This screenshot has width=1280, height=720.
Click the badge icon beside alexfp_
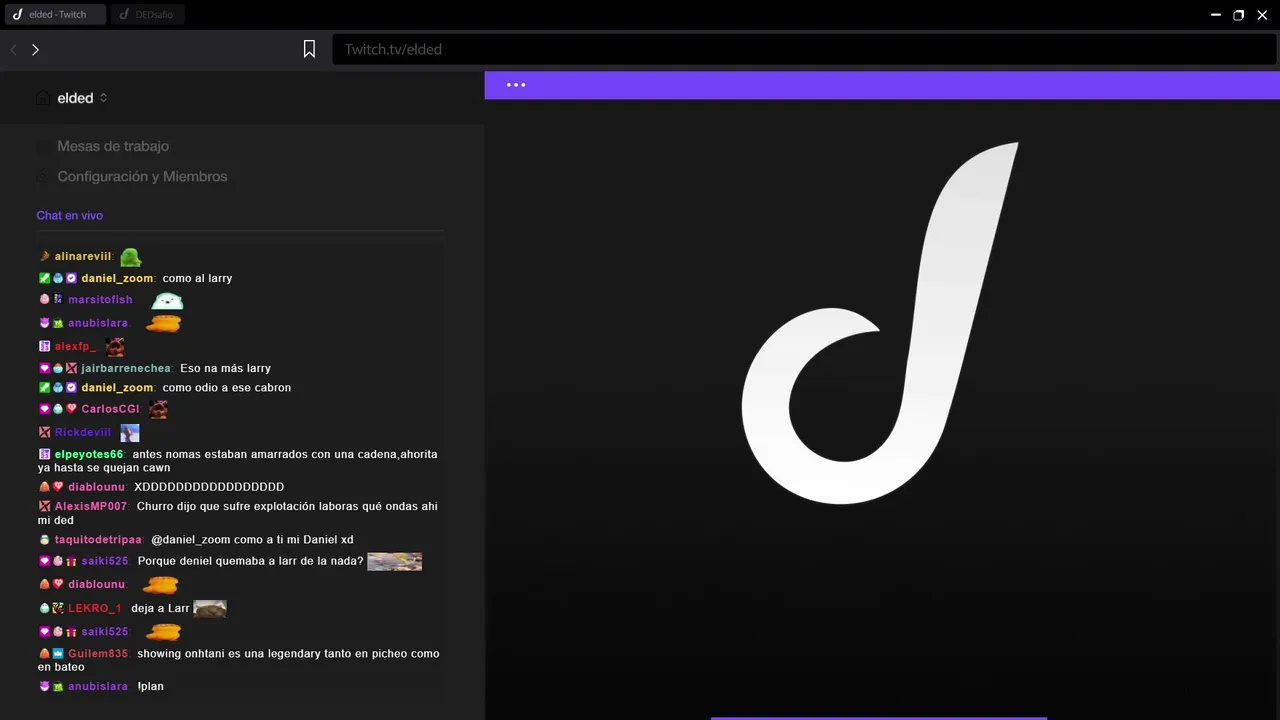[44, 346]
